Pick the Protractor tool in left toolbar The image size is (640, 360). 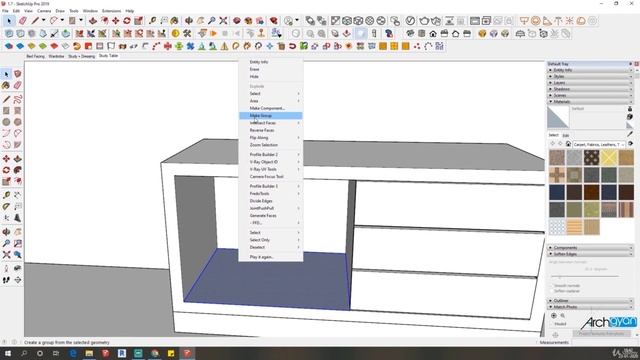click(x=6, y=207)
